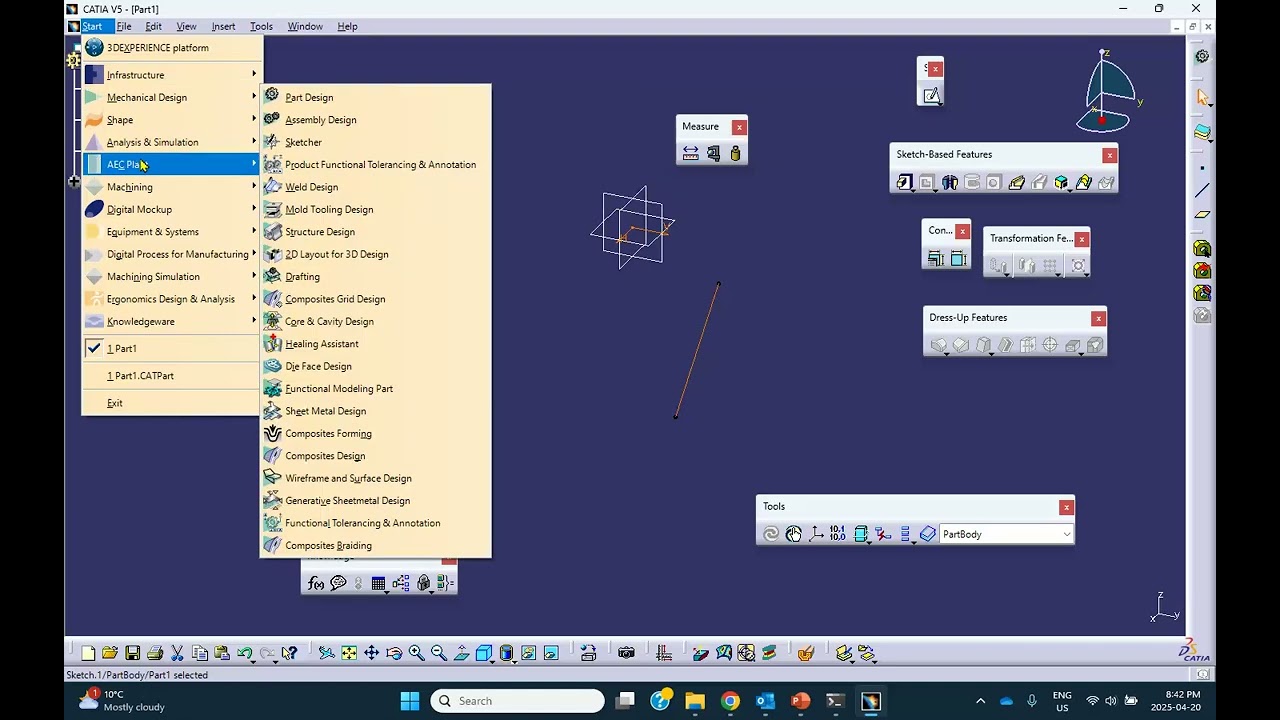The image size is (1280, 720).
Task: Open the Part Design workbench entry
Action: (375, 97)
